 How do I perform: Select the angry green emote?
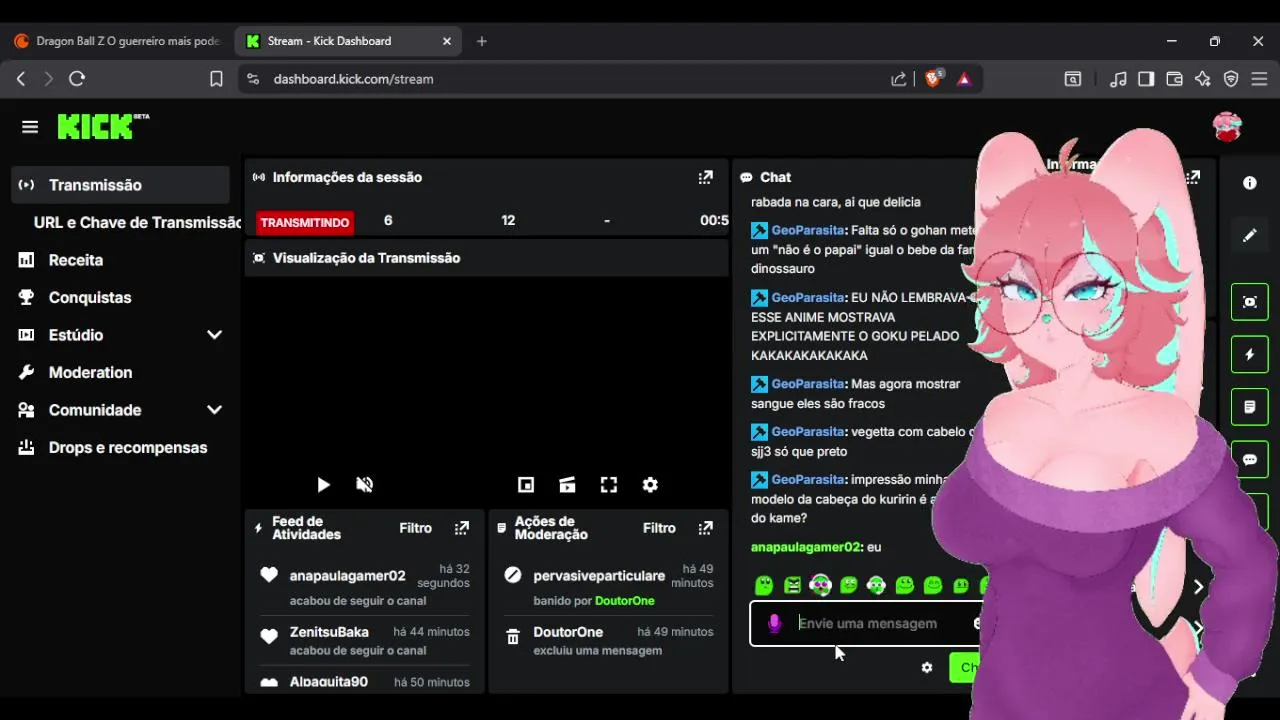click(x=792, y=586)
